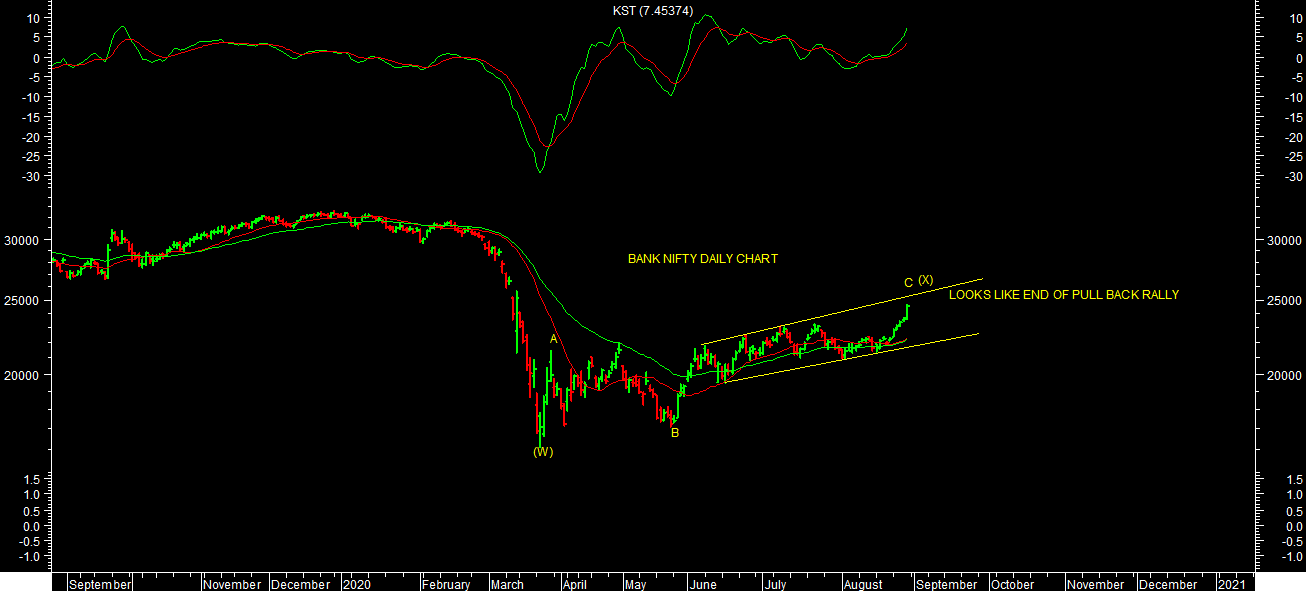Click the latest green candle at the August rally top
Screen dimensions: 1306x591
907,310
